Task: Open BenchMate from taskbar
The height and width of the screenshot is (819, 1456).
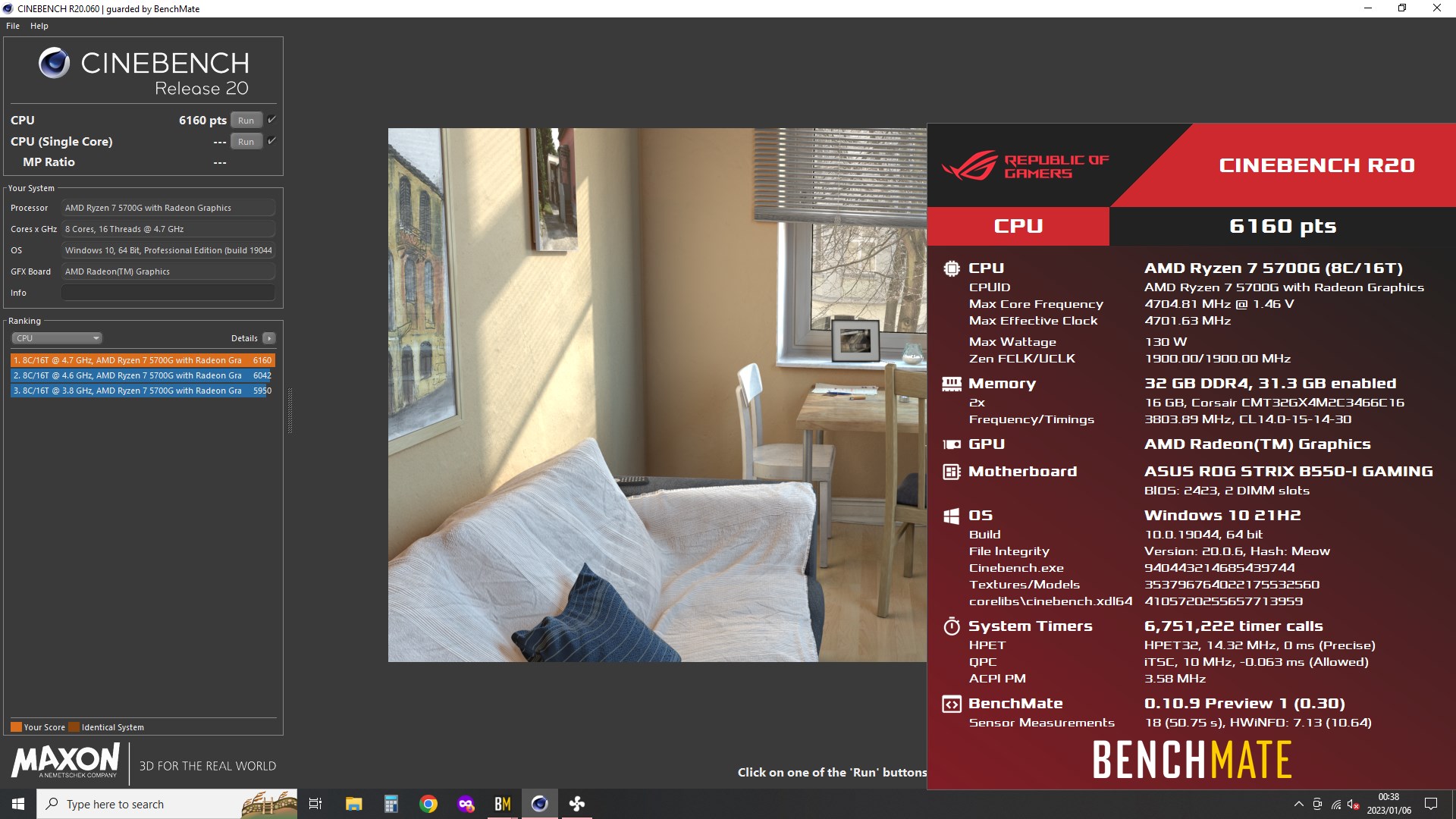Action: (502, 804)
